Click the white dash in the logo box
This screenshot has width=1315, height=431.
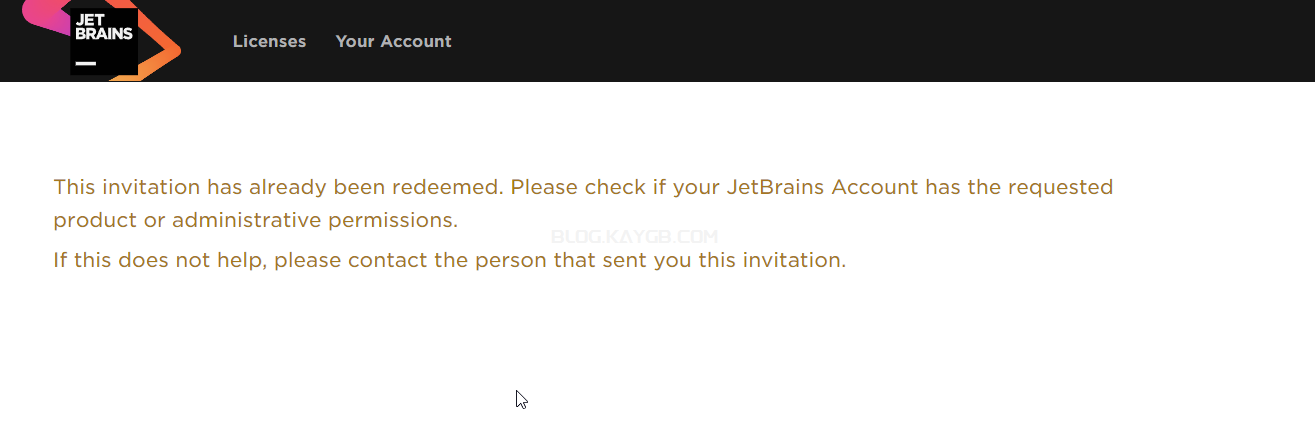(x=86, y=63)
